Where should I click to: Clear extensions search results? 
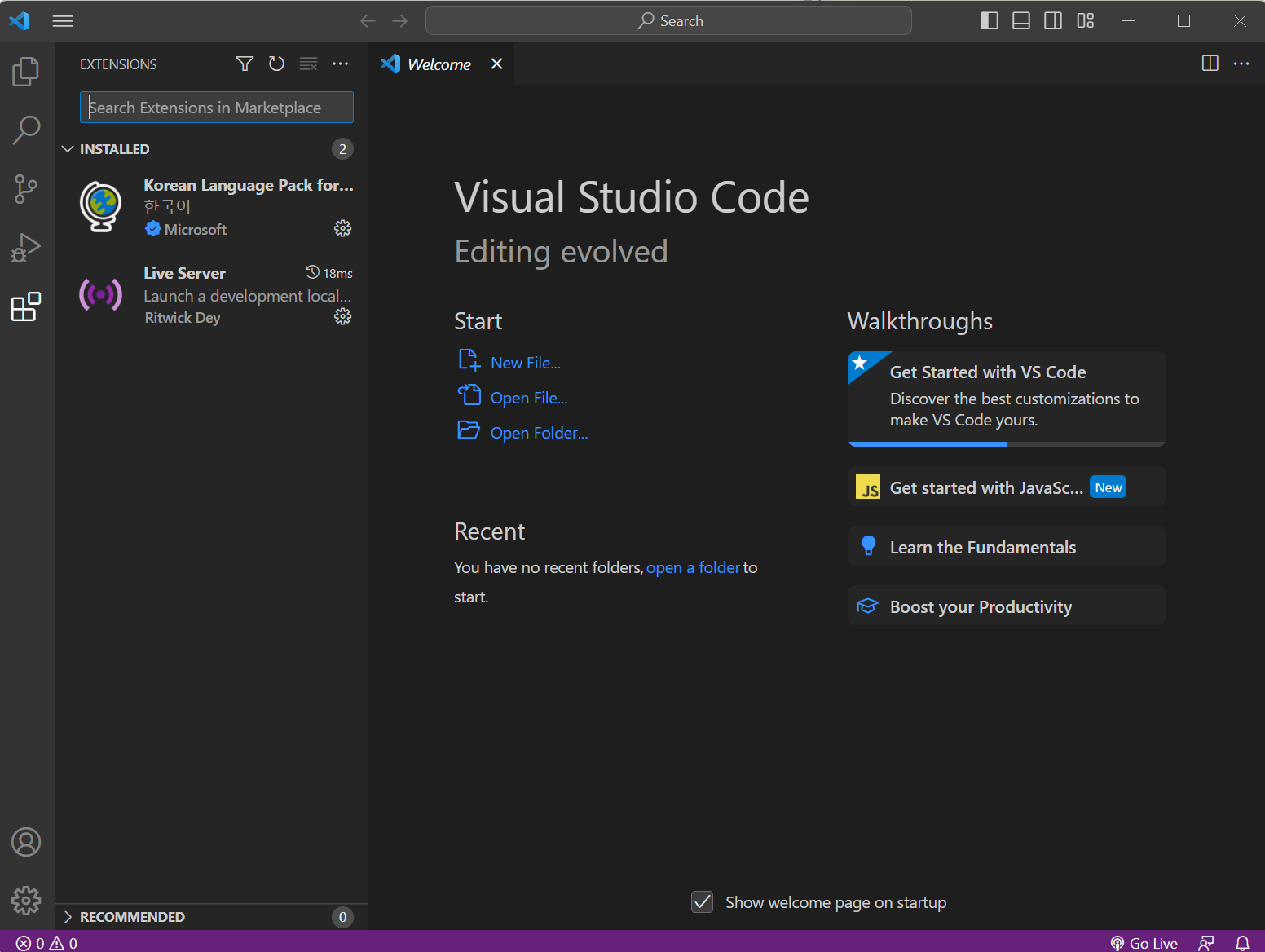click(308, 64)
